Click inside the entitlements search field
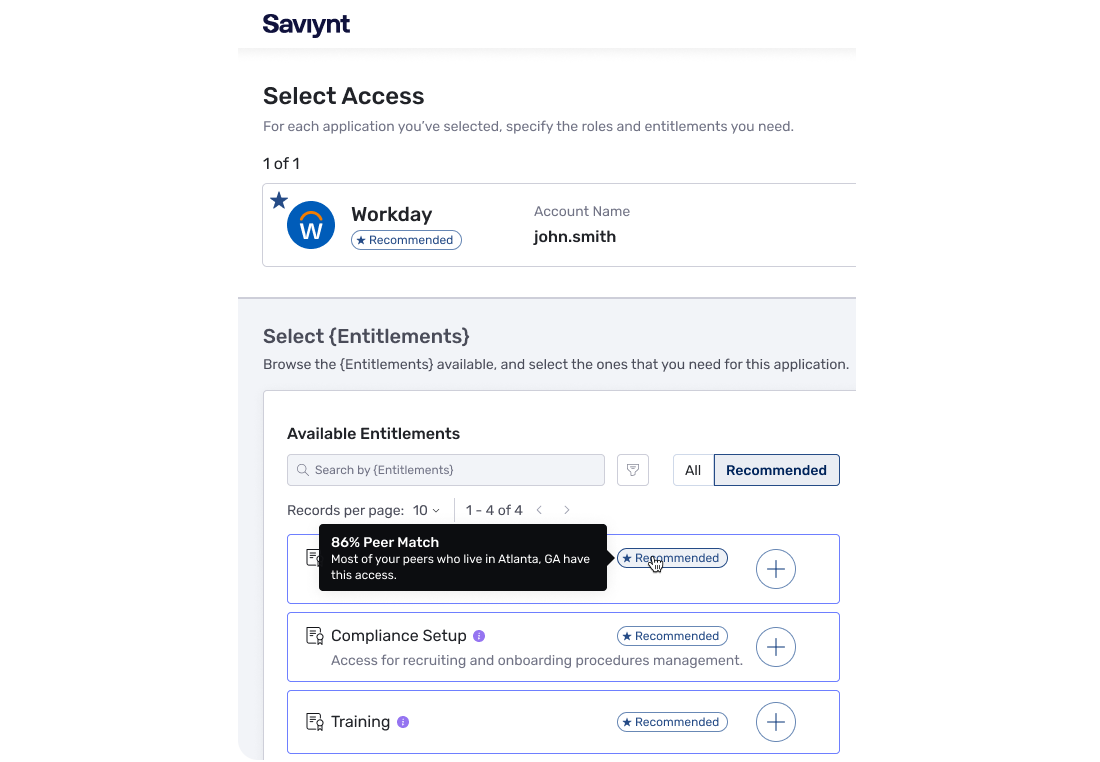 (x=445, y=470)
